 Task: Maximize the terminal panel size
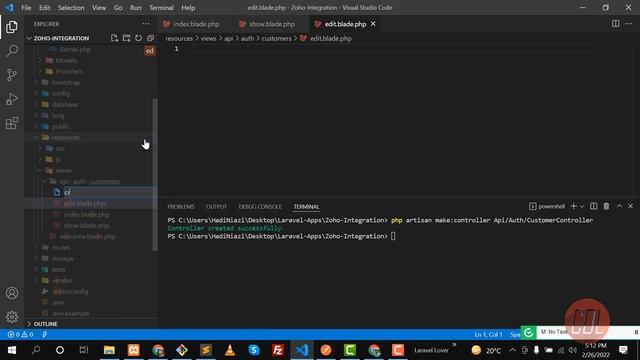click(619, 207)
